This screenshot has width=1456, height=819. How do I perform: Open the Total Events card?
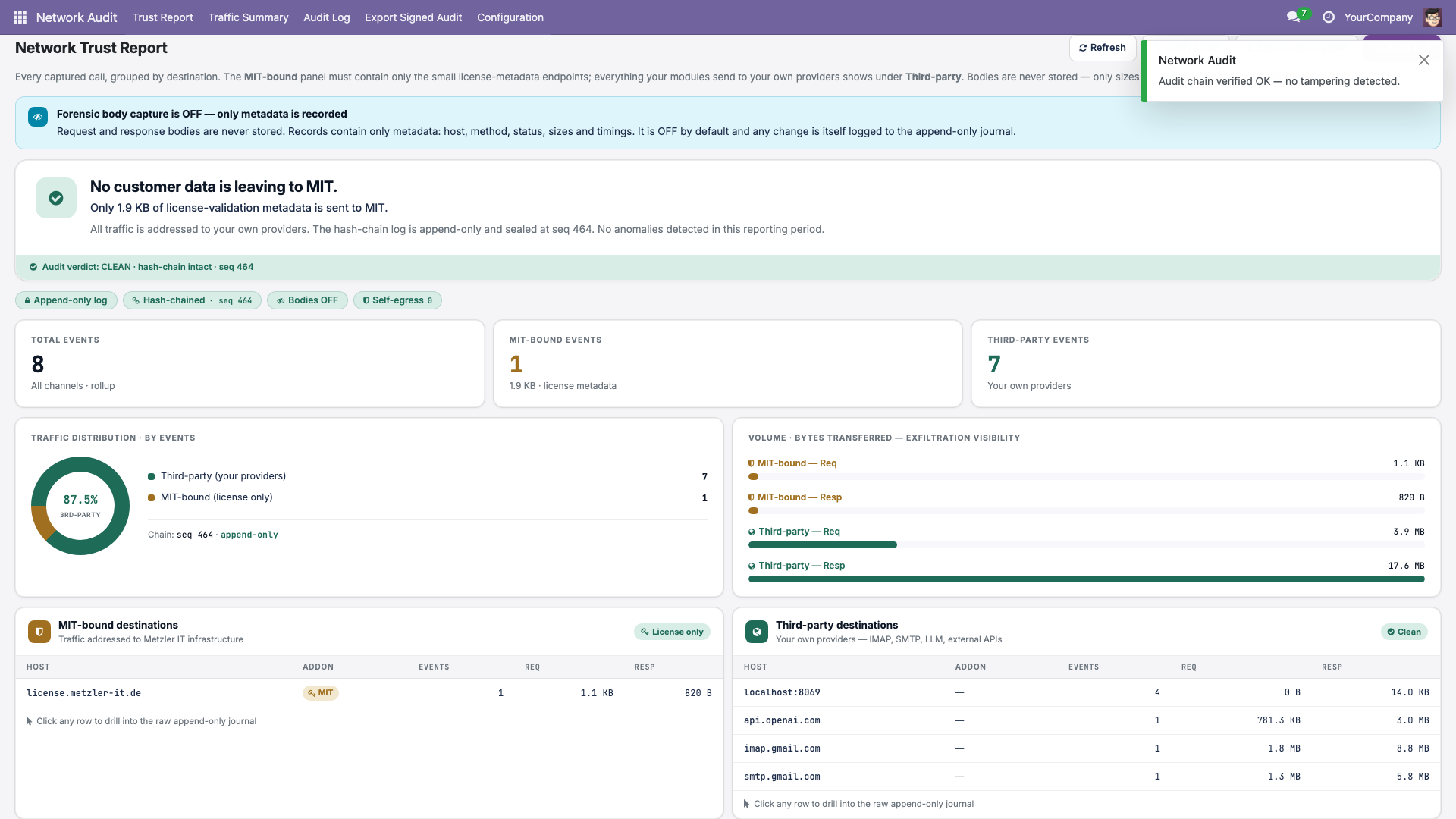[249, 363]
